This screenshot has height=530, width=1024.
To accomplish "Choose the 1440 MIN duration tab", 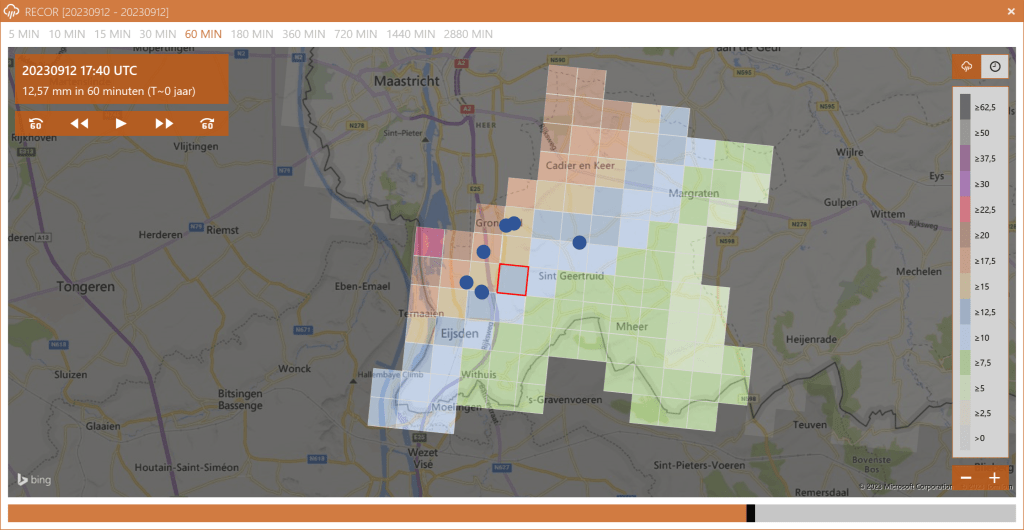I will coord(411,33).
